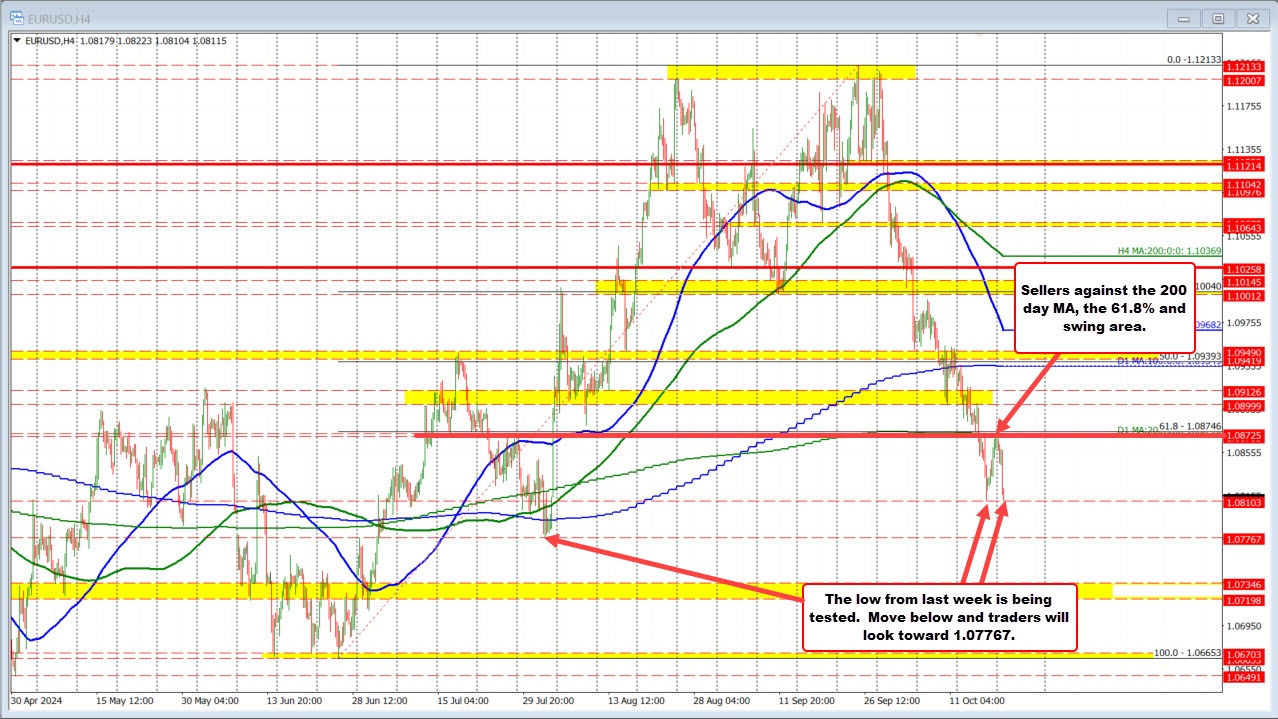
Task: Open the restore-down window control
Action: (x=1218, y=17)
